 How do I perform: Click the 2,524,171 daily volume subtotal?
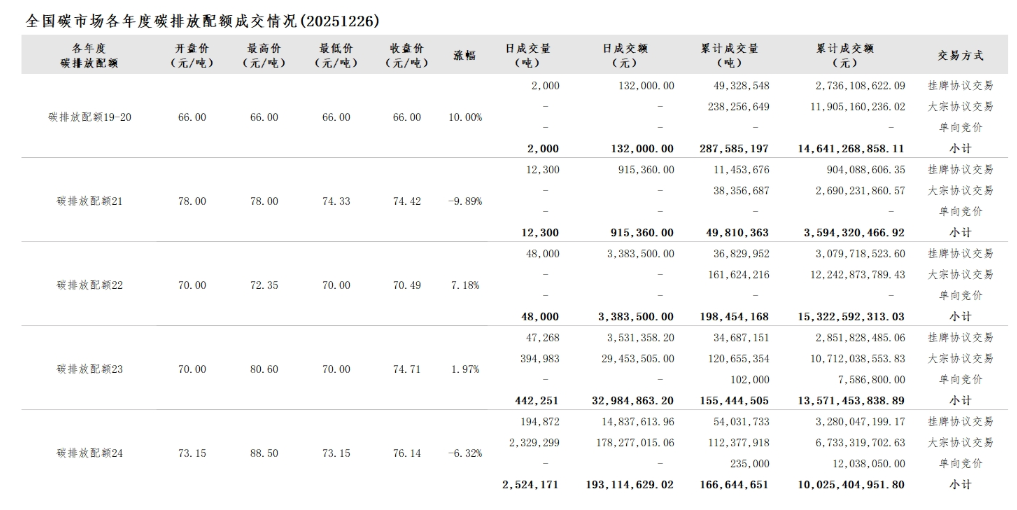(530, 484)
